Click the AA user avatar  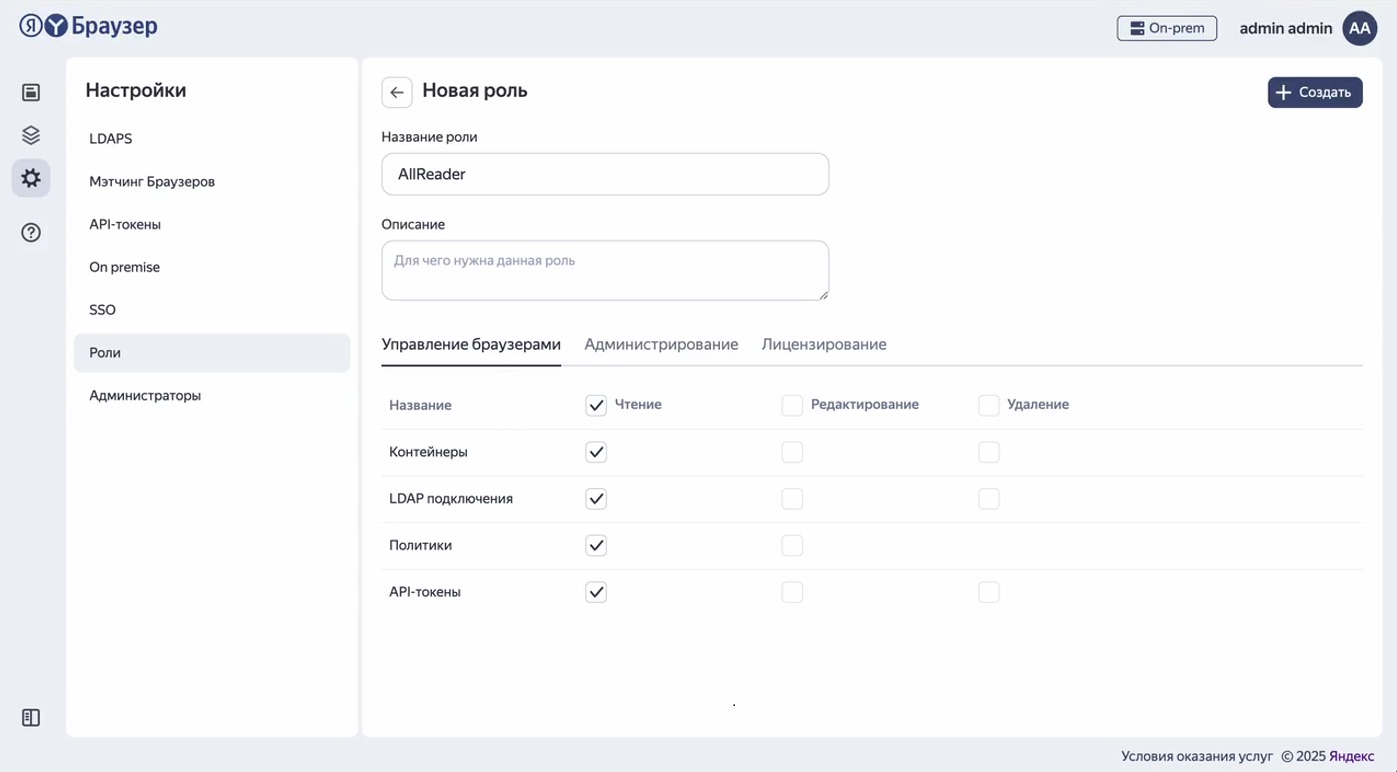[x=1359, y=28]
